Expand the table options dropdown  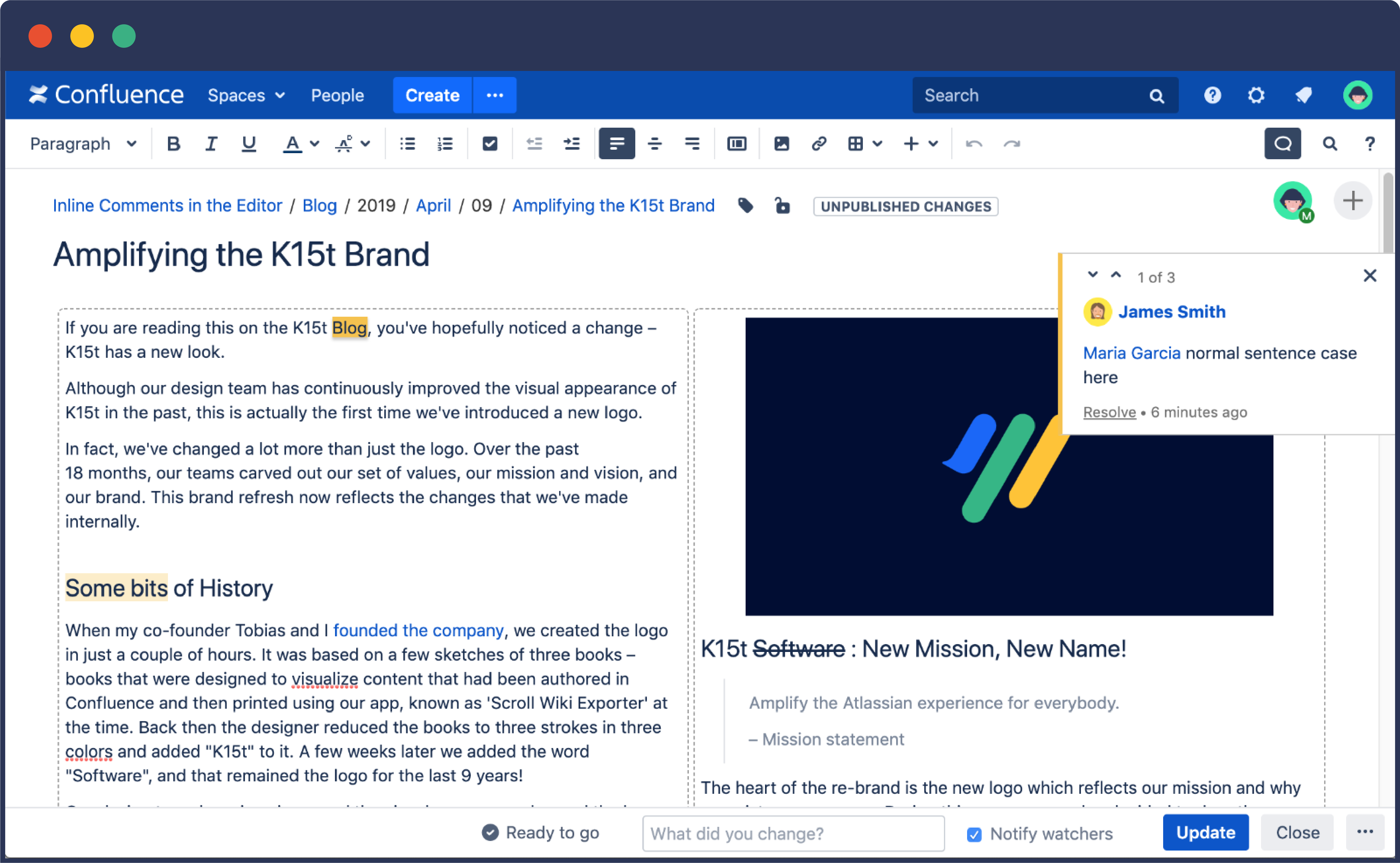click(x=878, y=144)
